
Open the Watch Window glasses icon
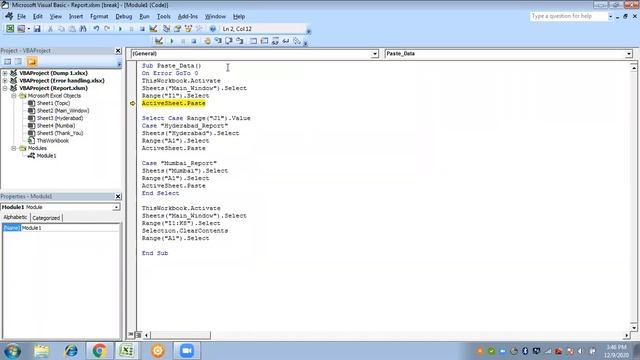point(275,41)
